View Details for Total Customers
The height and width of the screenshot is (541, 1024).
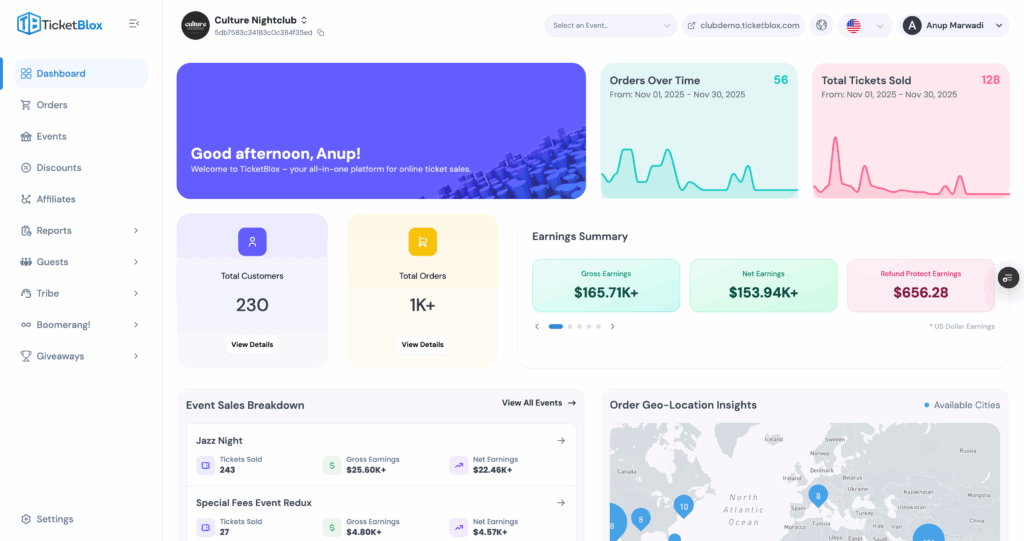click(x=252, y=344)
